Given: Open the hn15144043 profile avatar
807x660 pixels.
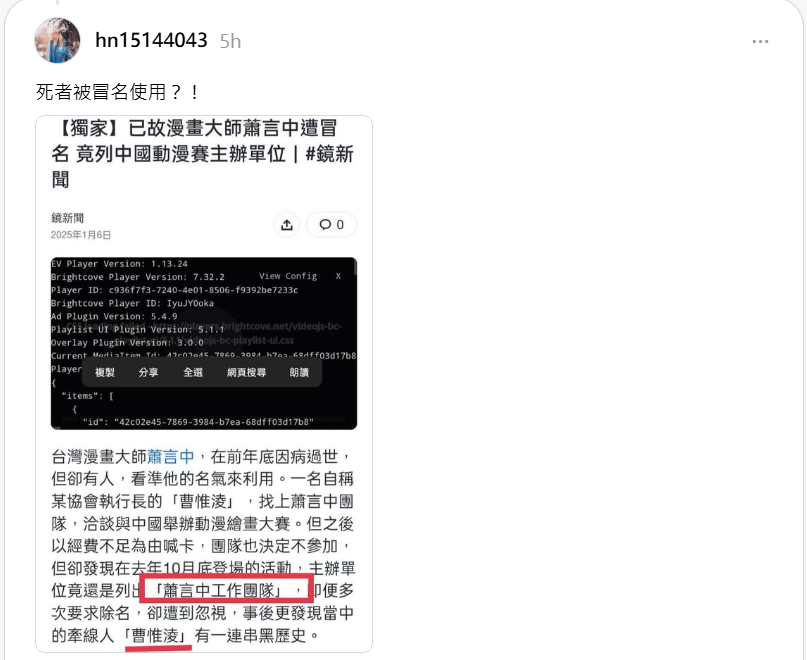Looking at the screenshot, I should (57, 40).
